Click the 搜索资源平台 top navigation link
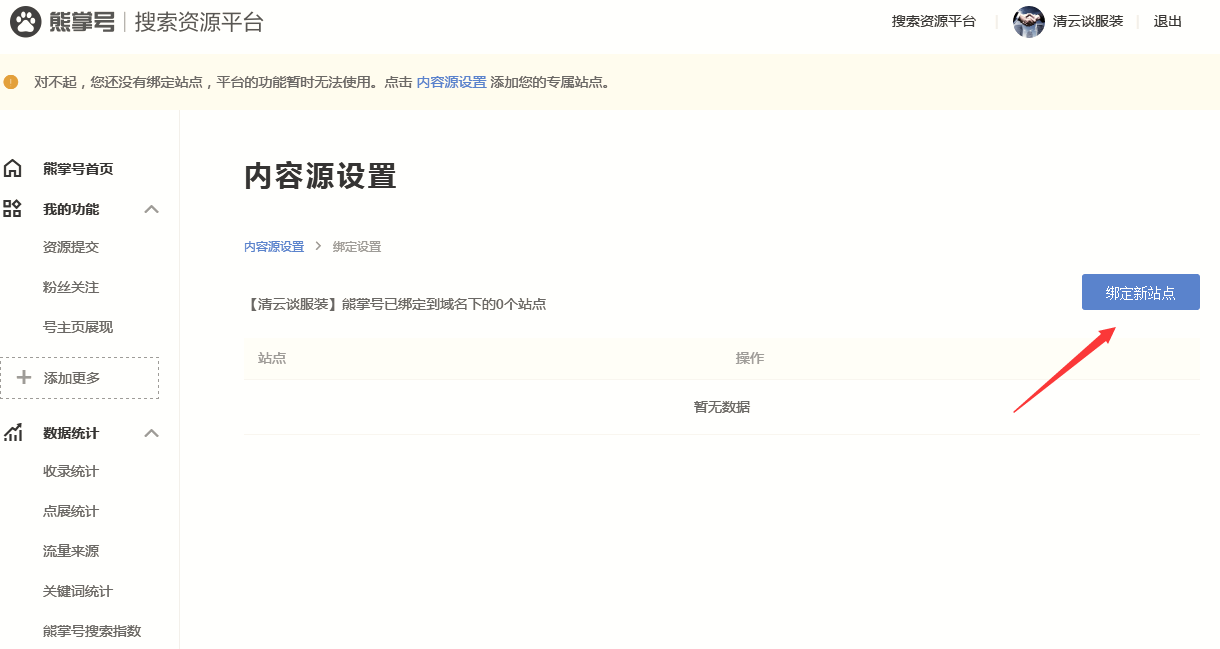 pyautogui.click(x=934, y=21)
